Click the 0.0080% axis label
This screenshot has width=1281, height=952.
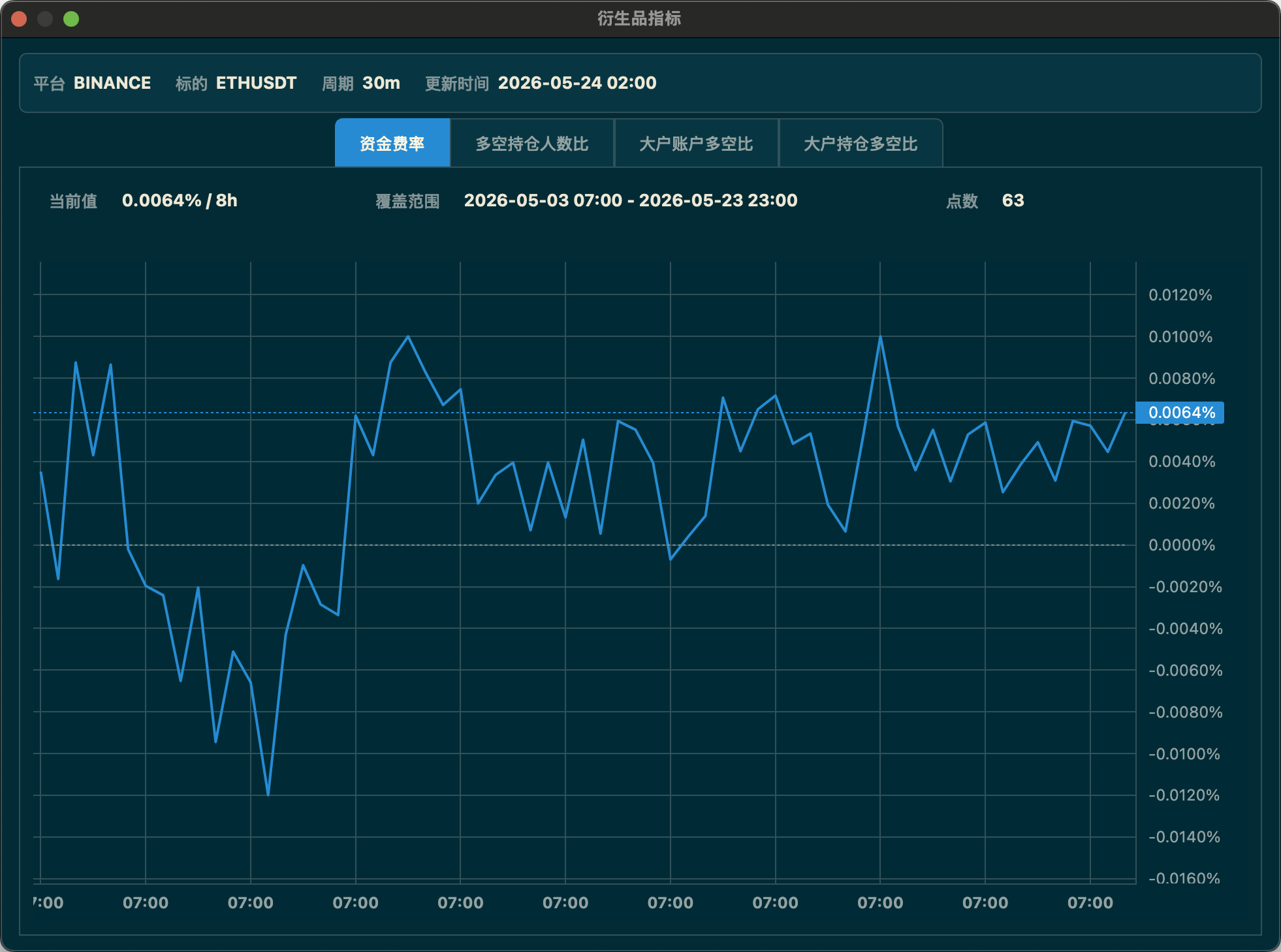1182,379
